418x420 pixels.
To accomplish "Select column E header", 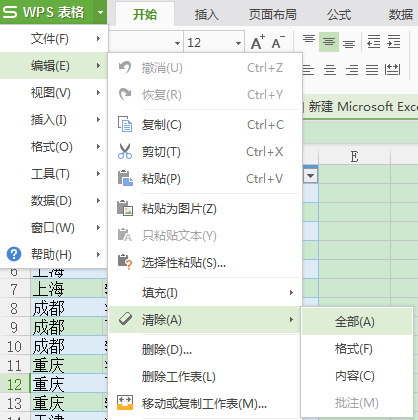I will click(x=354, y=156).
